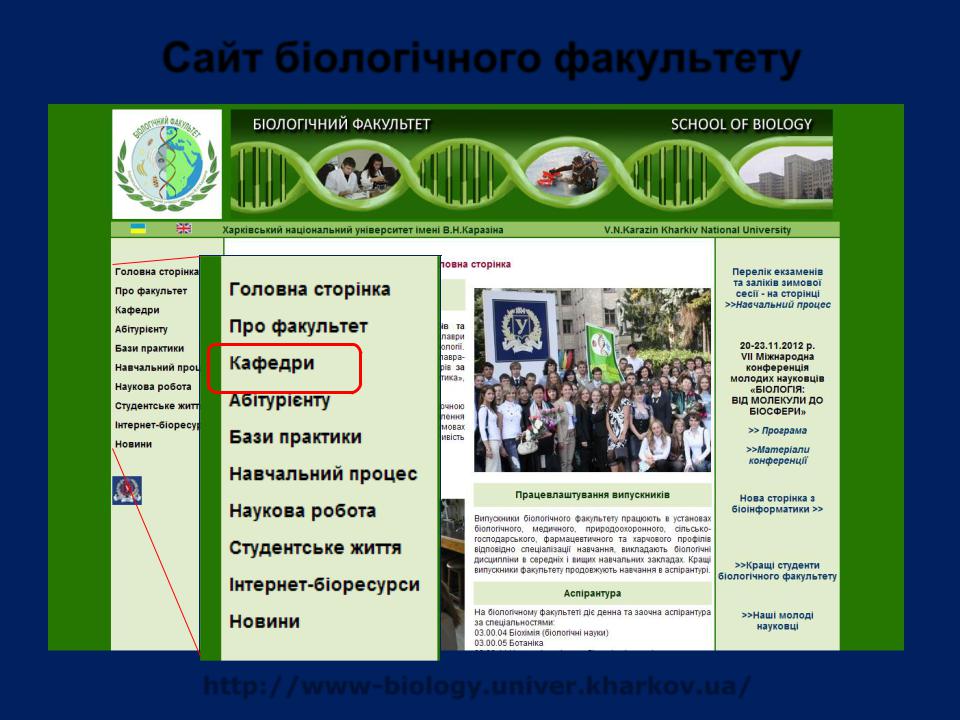Switch to English via UK flag icon
Image resolution: width=960 pixels, height=720 pixels.
click(x=184, y=228)
